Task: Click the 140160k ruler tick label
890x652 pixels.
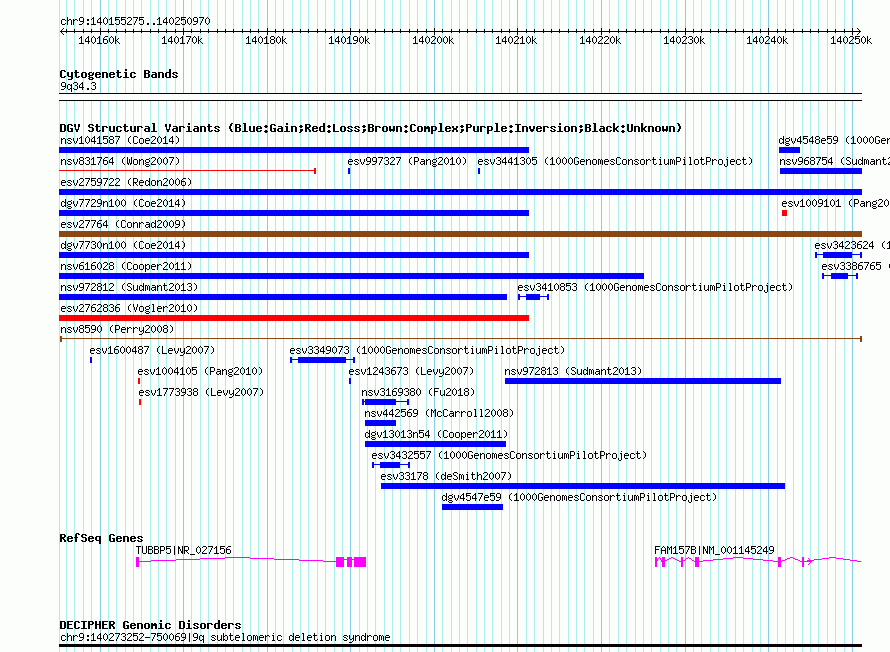Action: point(99,40)
